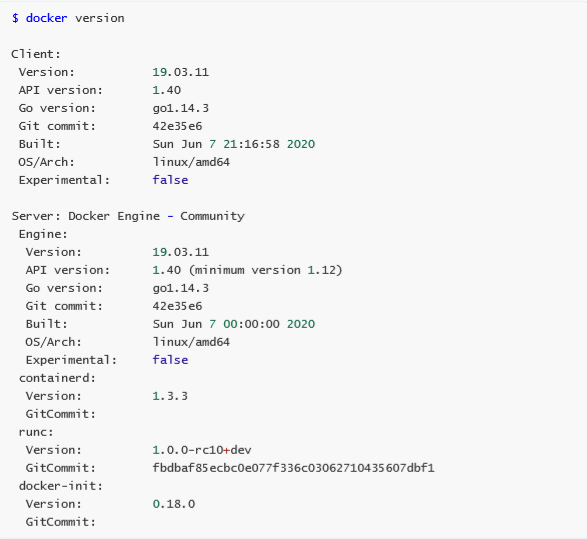
Task: Click the 'Engine:' label
Action: click(x=43, y=234)
